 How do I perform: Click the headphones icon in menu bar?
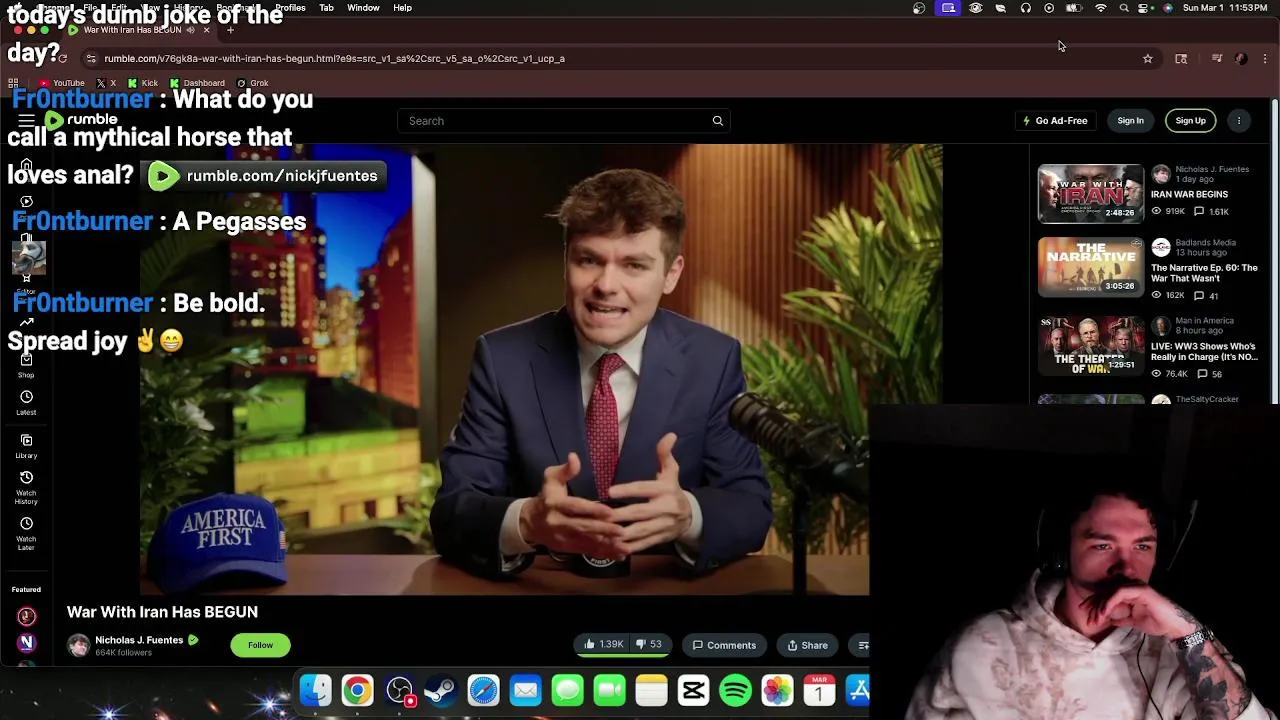1025,8
